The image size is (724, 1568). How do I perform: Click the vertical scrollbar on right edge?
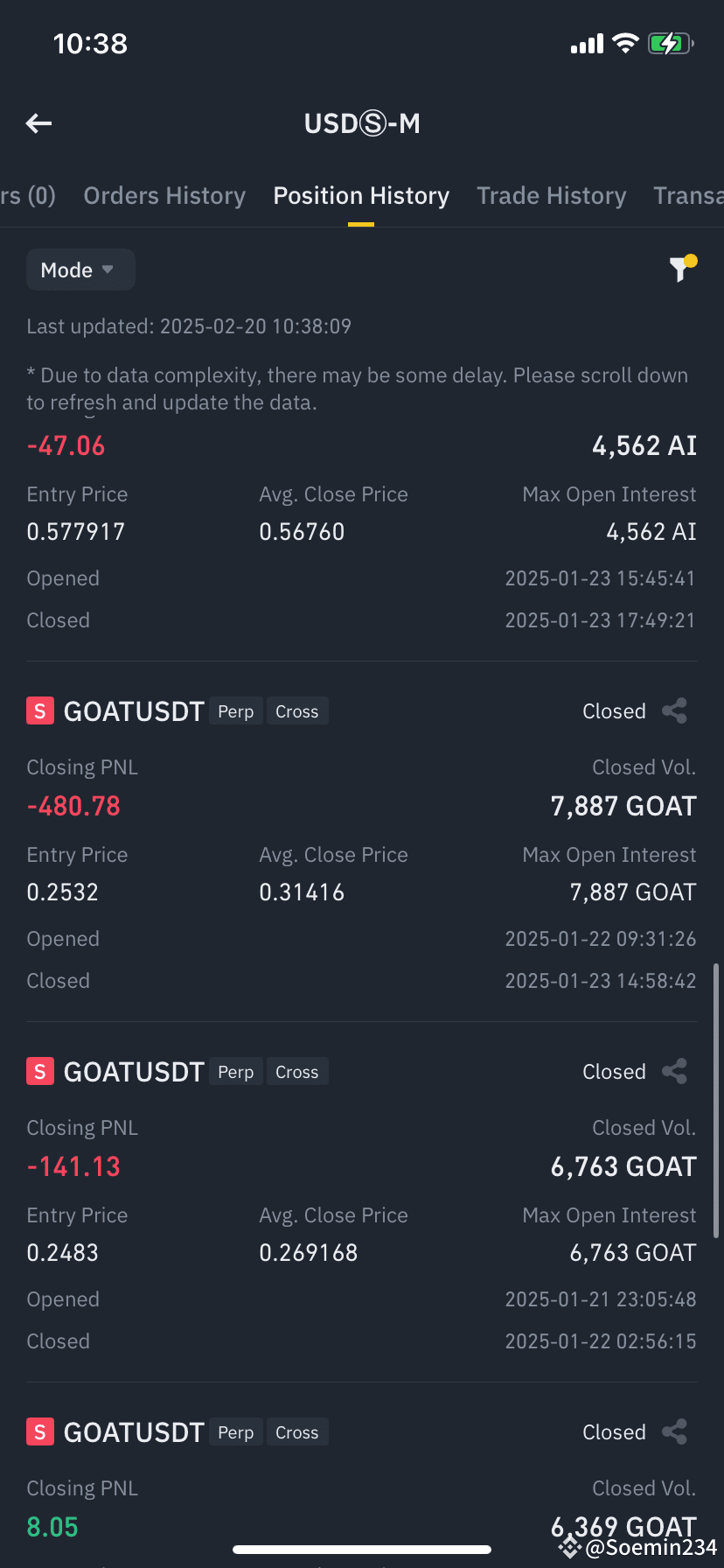coord(716,1101)
